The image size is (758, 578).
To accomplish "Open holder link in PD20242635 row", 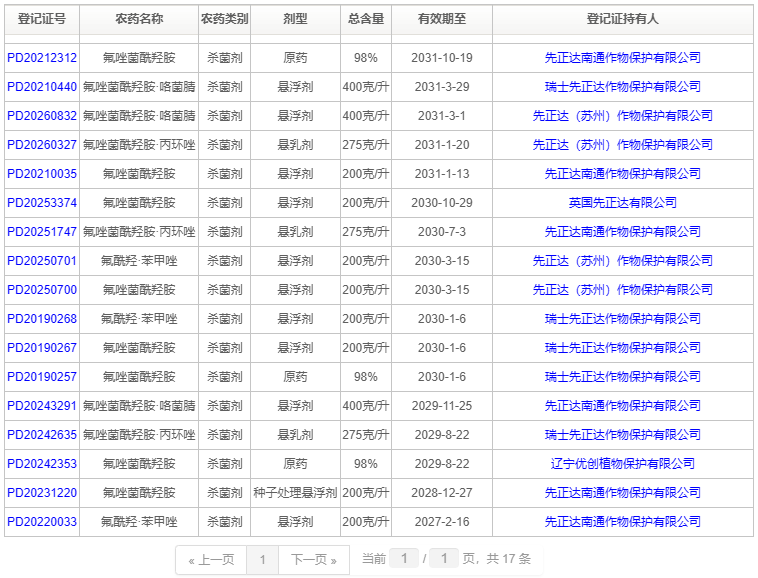I will click(x=623, y=435).
